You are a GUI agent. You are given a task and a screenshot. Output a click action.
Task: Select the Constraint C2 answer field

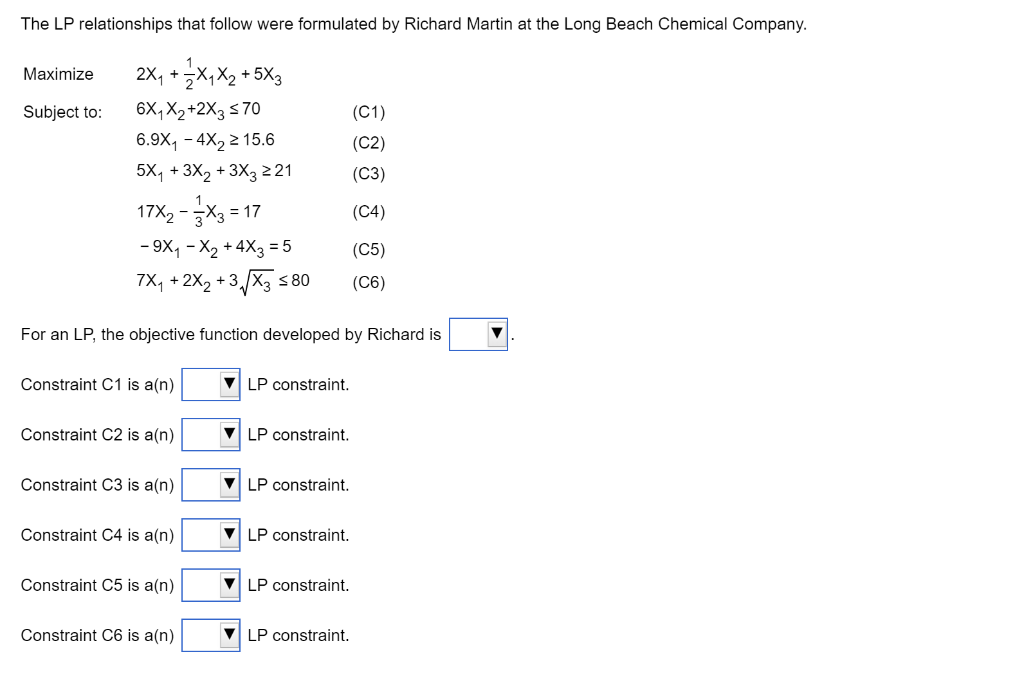click(x=210, y=434)
